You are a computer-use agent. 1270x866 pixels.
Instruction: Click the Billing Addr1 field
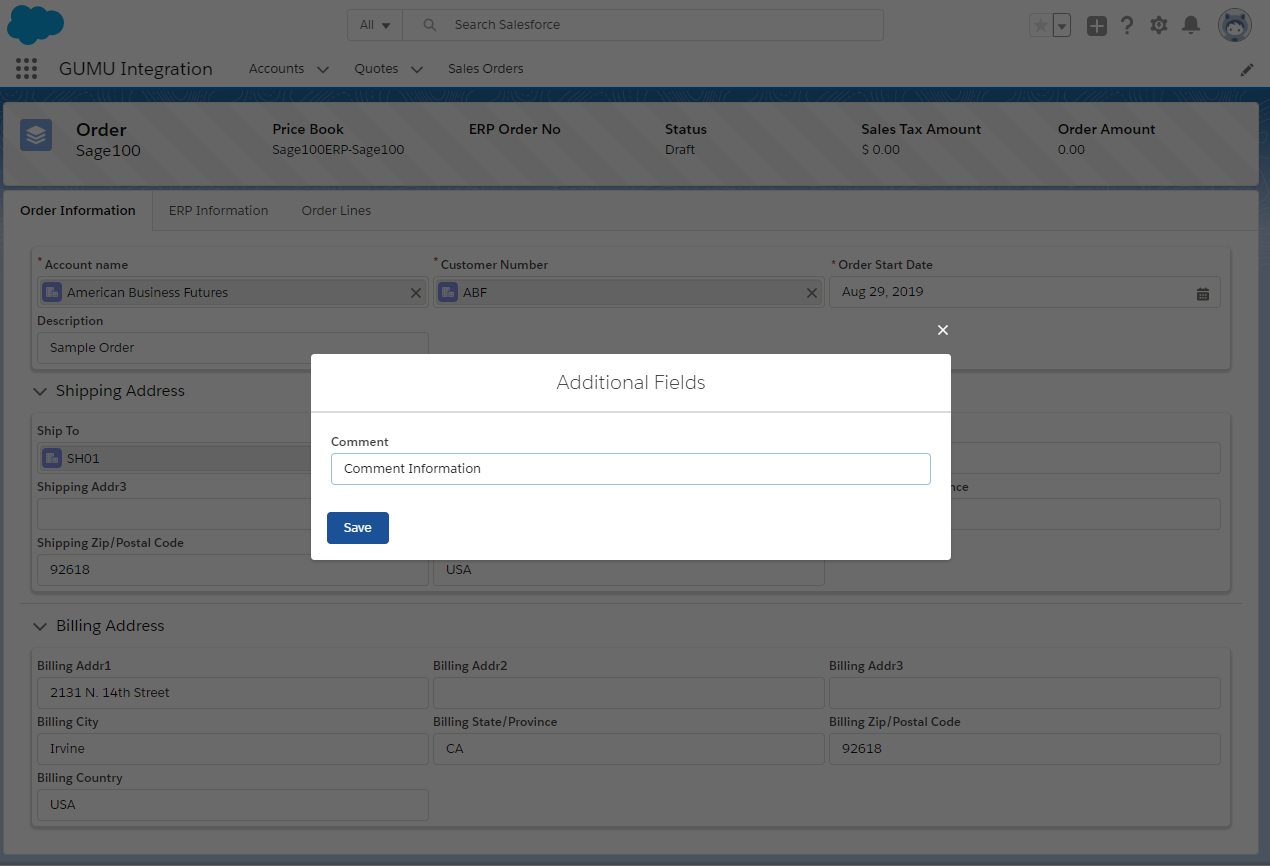tap(233, 693)
